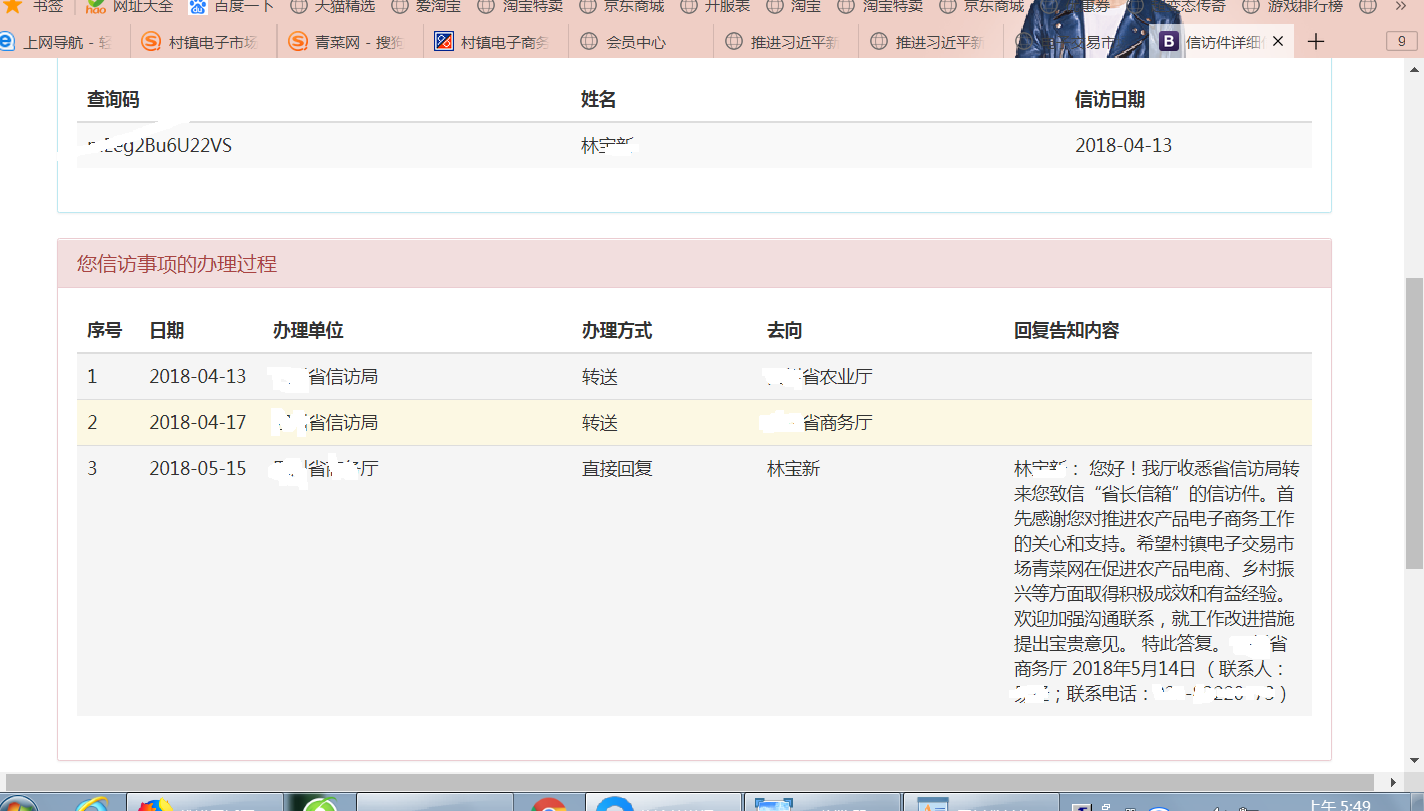Switch to the 村镇电子商务 tab
Image resolution: width=1424 pixels, height=811 pixels.
[x=496, y=42]
